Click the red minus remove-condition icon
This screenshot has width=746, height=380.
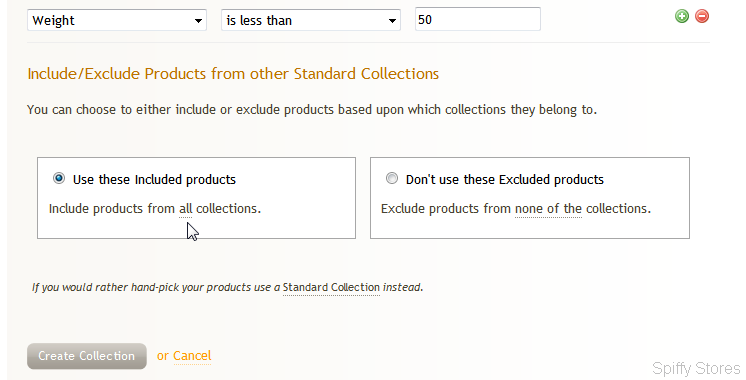(x=702, y=16)
